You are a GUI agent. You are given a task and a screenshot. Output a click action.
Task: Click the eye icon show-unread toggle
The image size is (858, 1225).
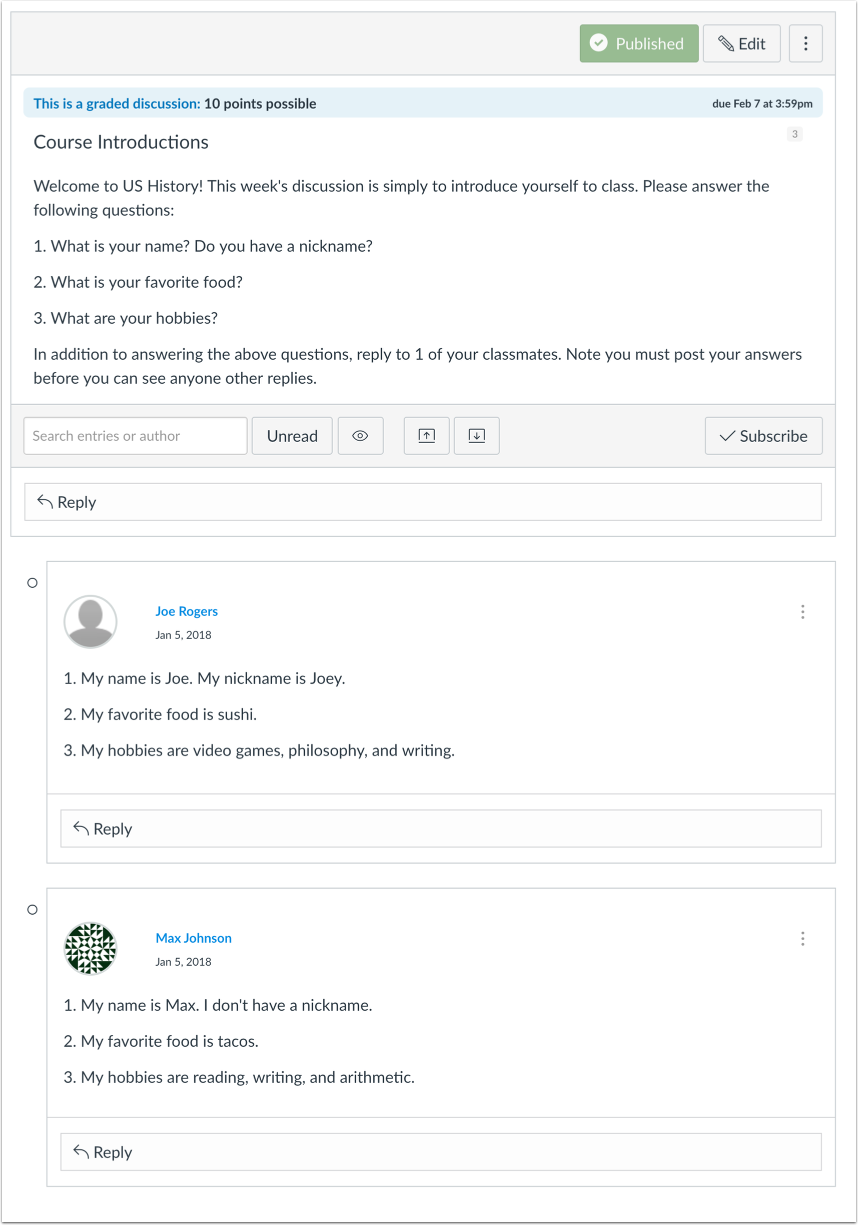(361, 436)
